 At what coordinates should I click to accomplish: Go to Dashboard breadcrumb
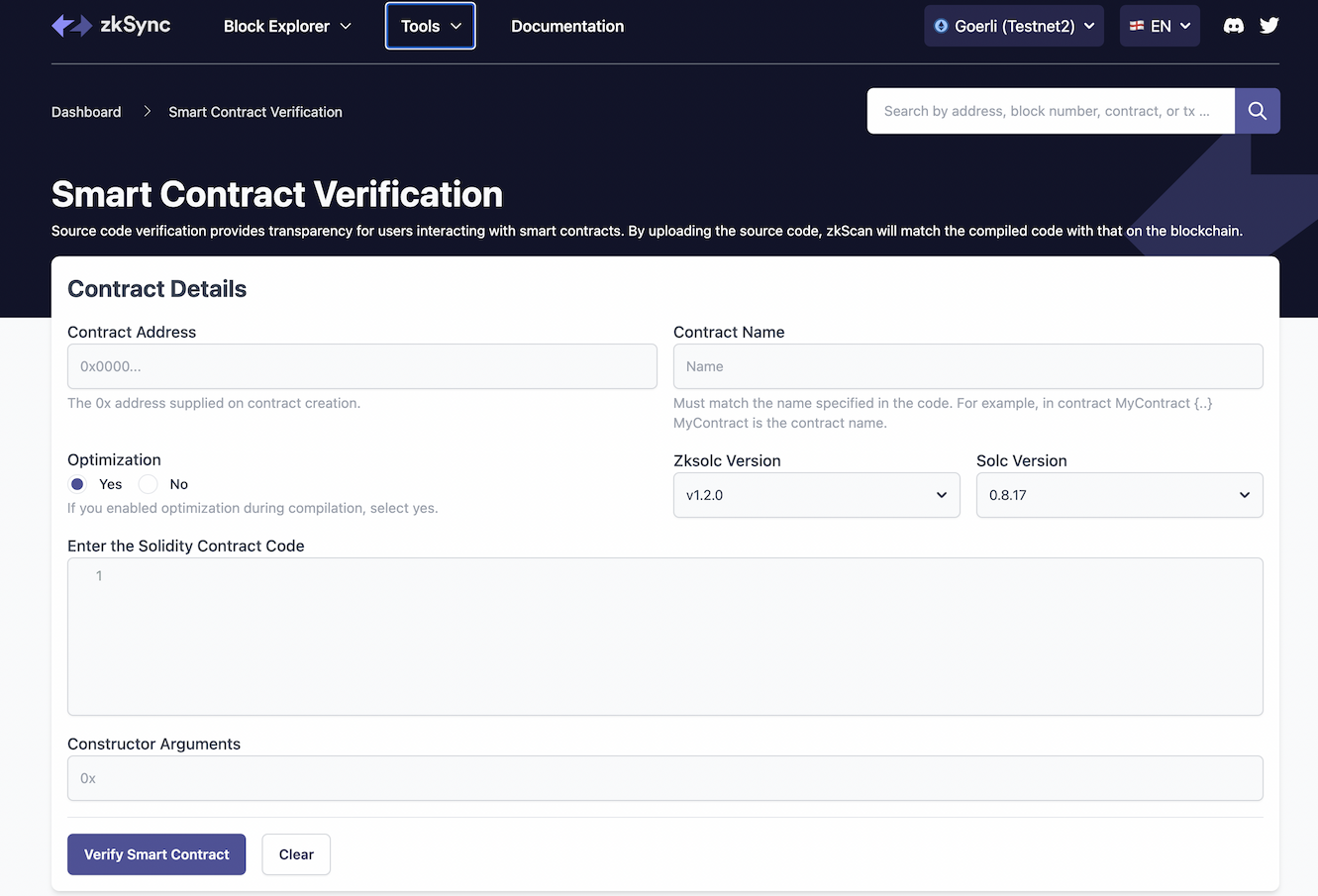click(x=86, y=112)
